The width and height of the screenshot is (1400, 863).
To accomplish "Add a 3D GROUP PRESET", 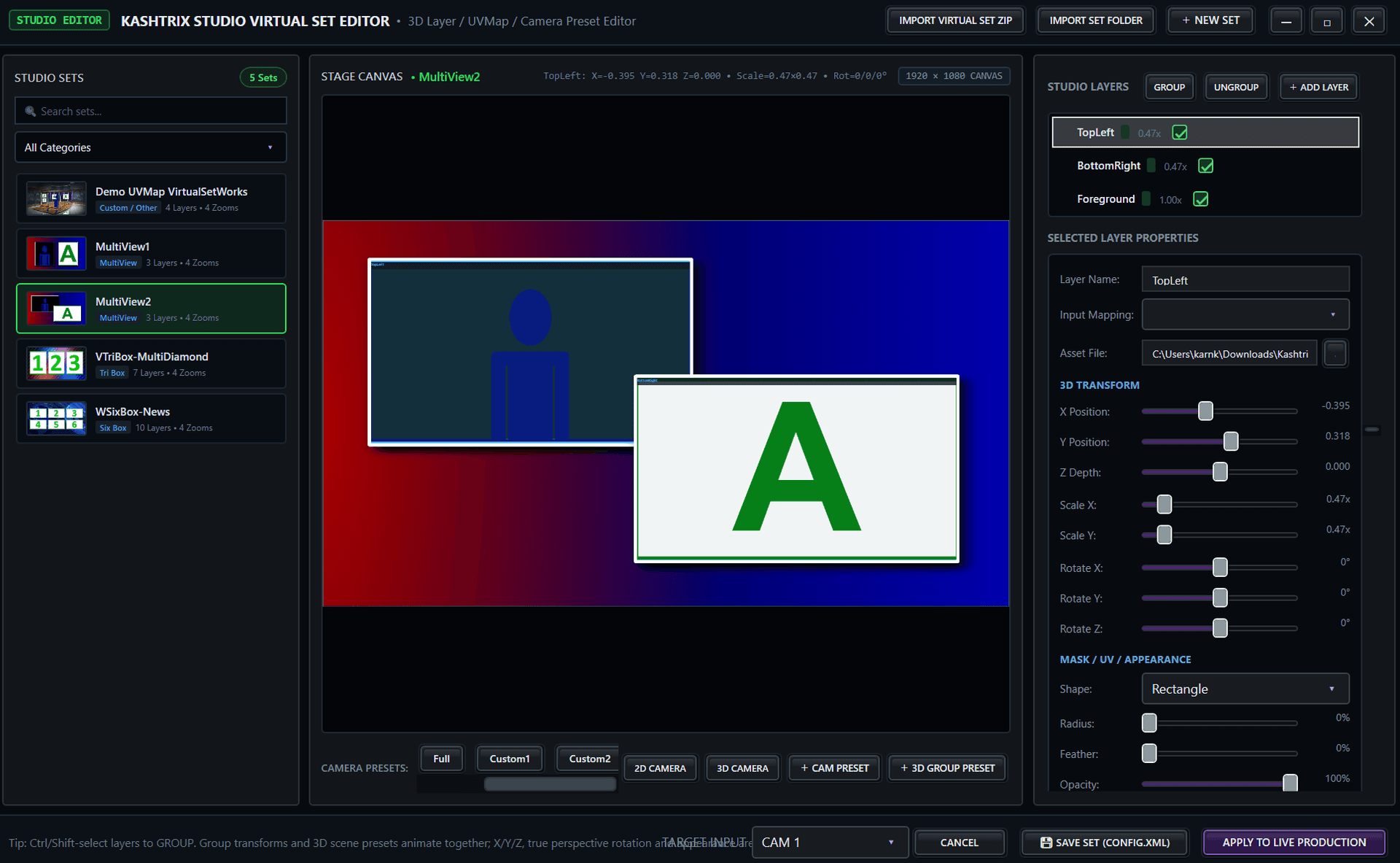I will point(948,768).
